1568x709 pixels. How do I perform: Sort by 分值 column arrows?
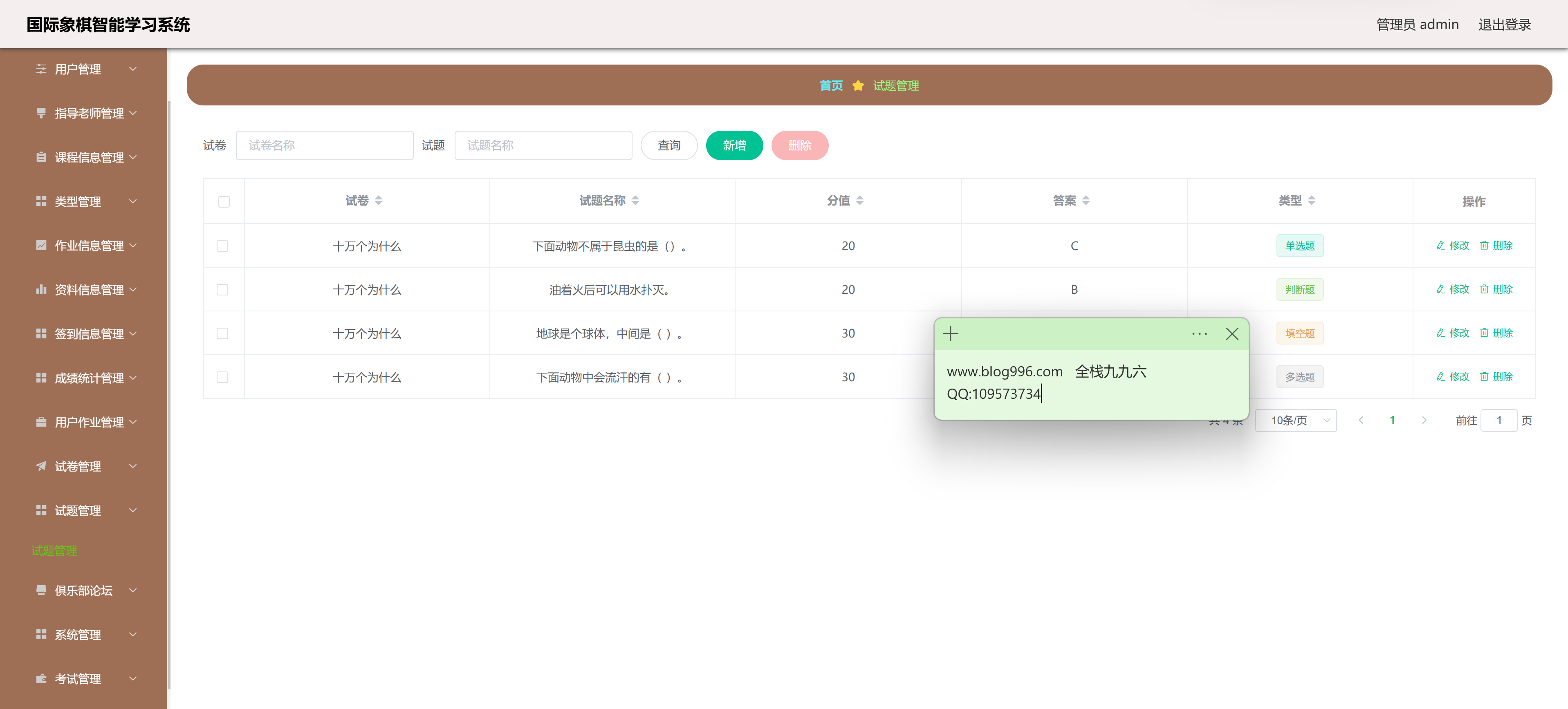coord(859,200)
